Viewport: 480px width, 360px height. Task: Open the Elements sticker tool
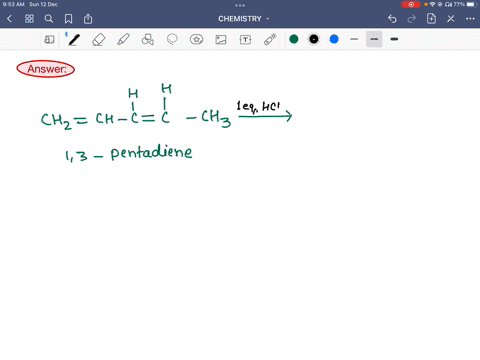pyautogui.click(x=196, y=39)
